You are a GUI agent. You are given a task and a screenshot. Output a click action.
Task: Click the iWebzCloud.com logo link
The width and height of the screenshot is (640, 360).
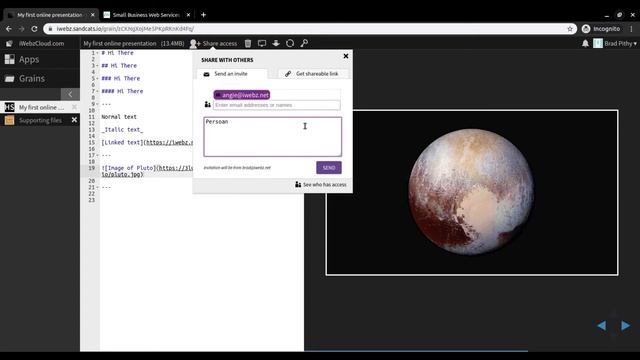pos(36,43)
